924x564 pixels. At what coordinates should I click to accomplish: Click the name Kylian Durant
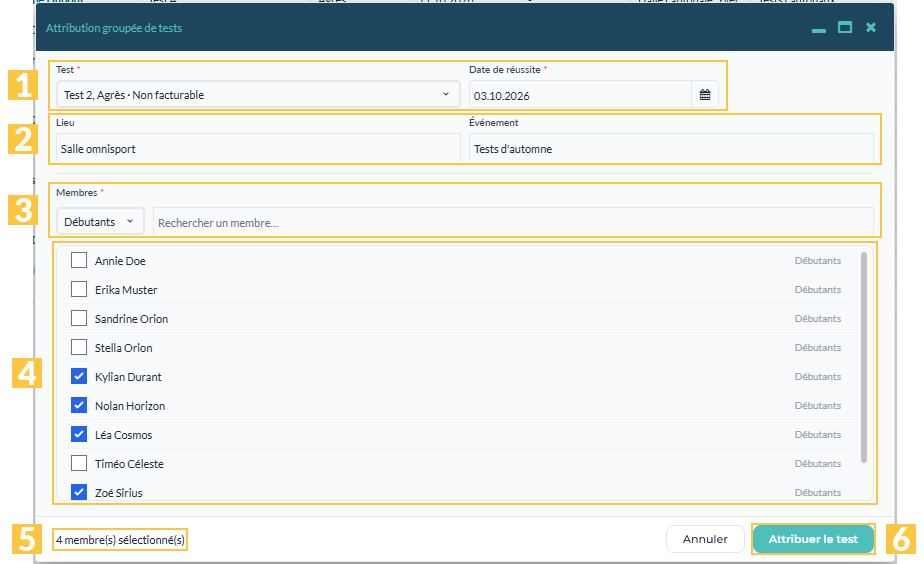[128, 377]
